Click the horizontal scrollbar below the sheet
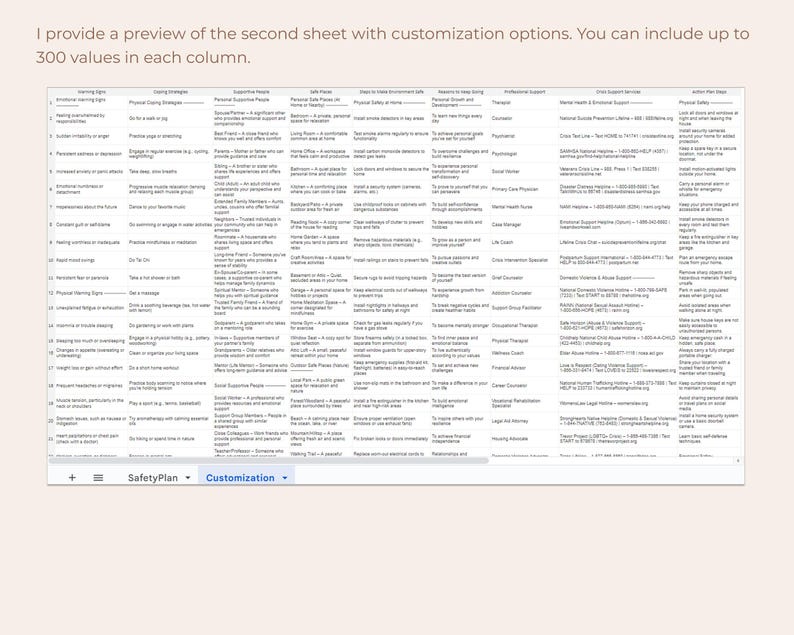 [x=268, y=461]
